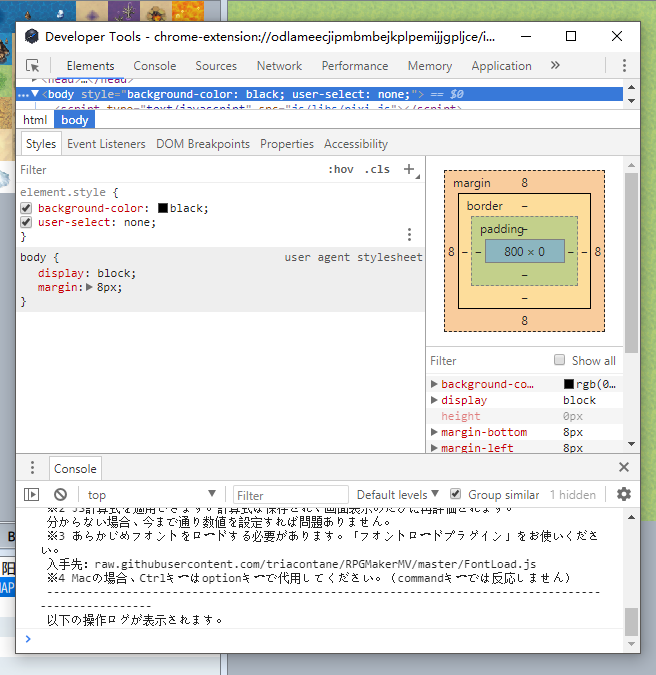The height and width of the screenshot is (675, 656).
Task: Focus the computed styles Filter field
Action: point(489,360)
